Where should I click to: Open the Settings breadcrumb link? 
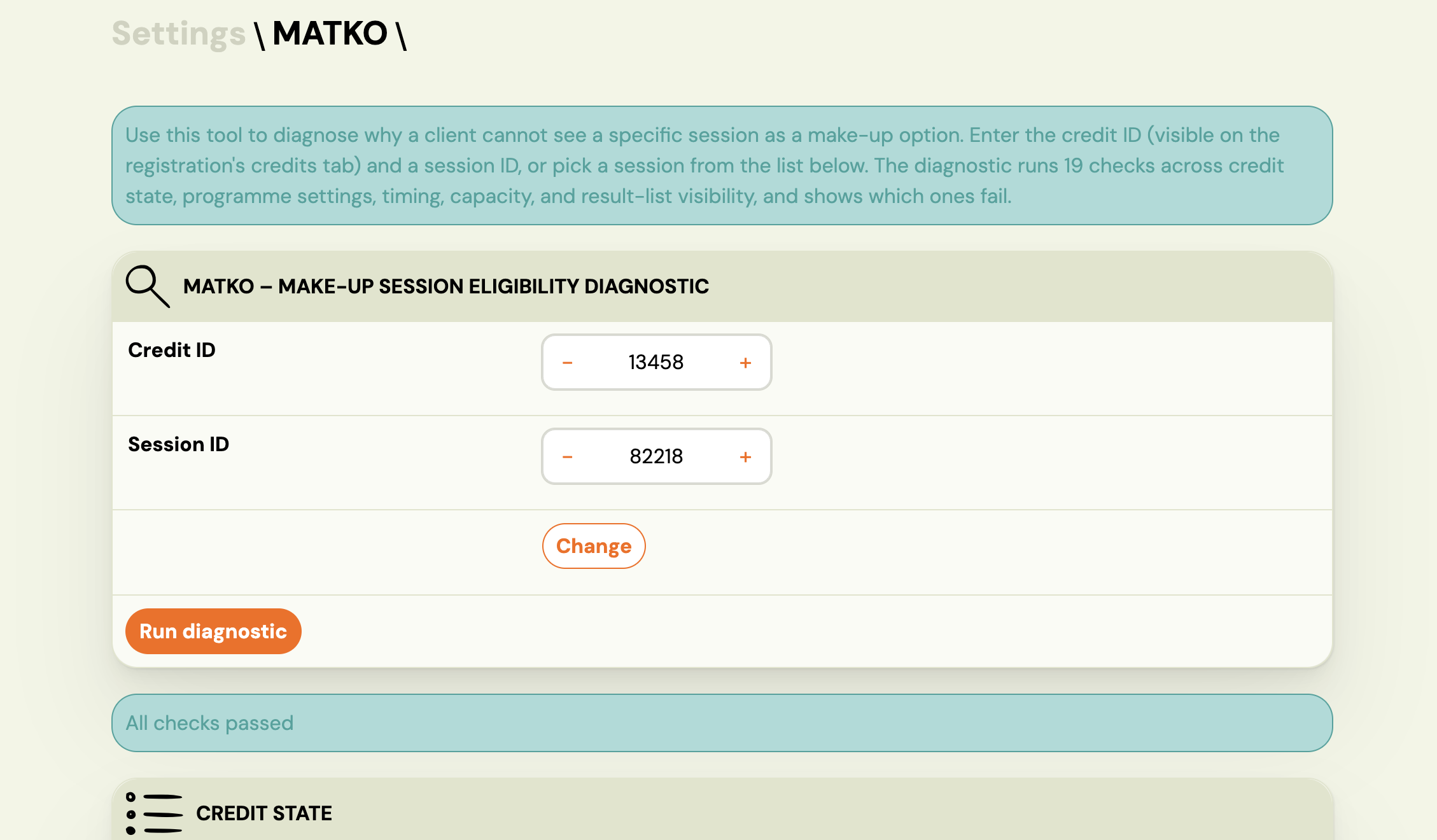click(179, 33)
